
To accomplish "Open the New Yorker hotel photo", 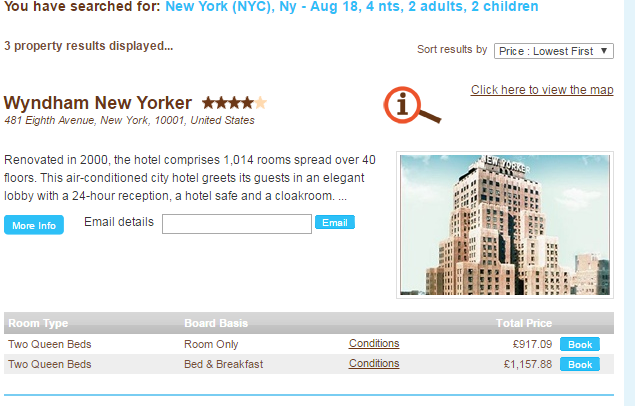I will click(504, 224).
